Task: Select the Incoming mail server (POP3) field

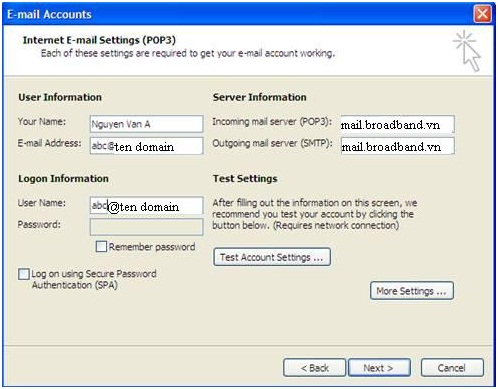Action: (397, 124)
